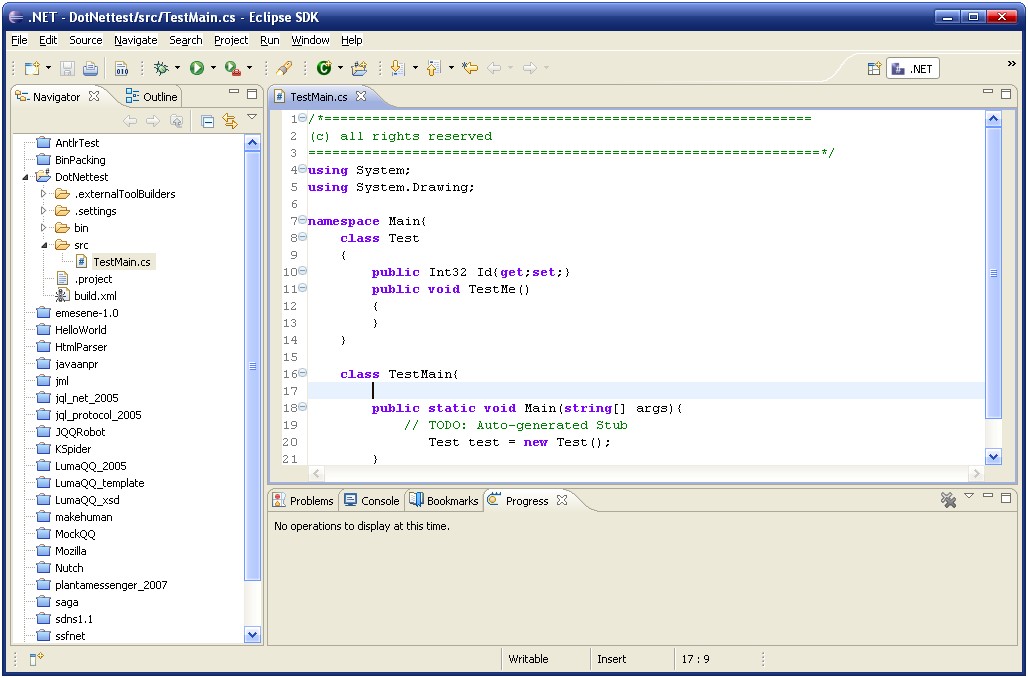
Task: Toggle Link with Editor in Navigator
Action: 230,121
